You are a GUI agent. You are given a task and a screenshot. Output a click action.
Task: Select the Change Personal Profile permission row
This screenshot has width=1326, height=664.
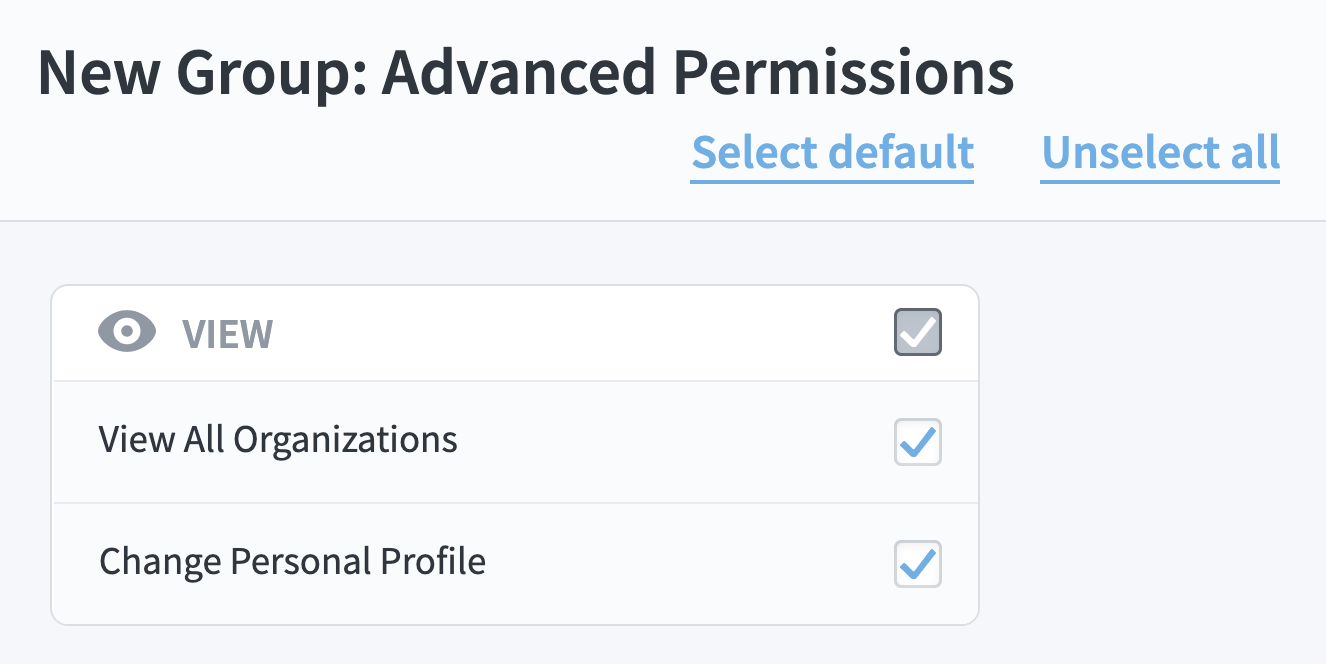click(515, 564)
